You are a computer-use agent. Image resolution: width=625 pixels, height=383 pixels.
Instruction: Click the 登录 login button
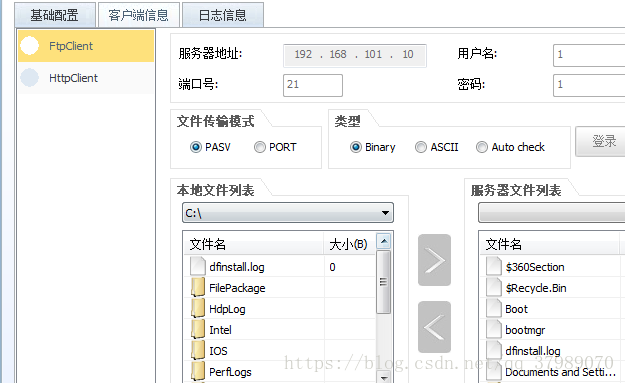(600, 141)
